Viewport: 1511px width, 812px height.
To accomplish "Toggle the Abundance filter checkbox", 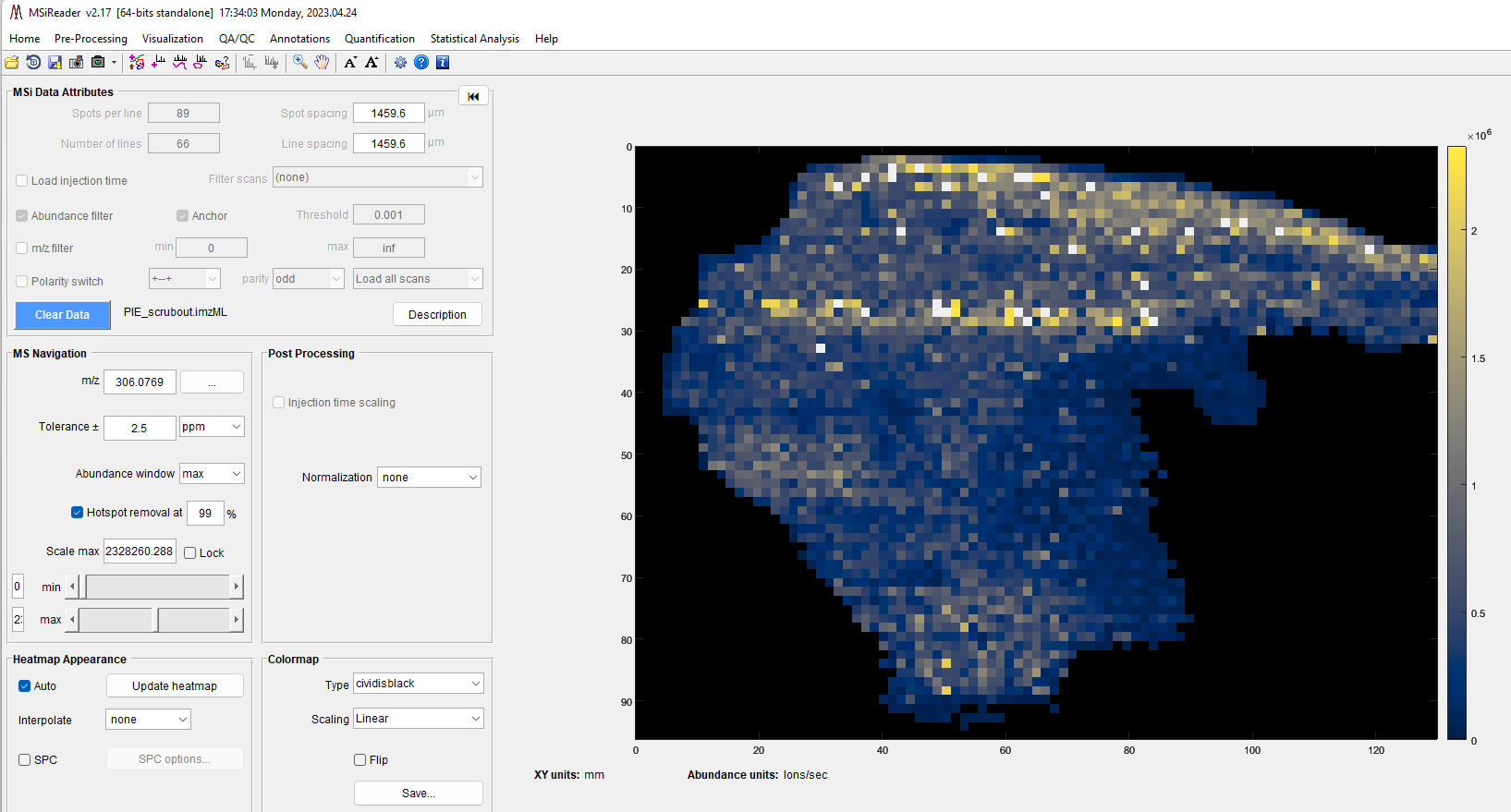I will click(x=22, y=216).
